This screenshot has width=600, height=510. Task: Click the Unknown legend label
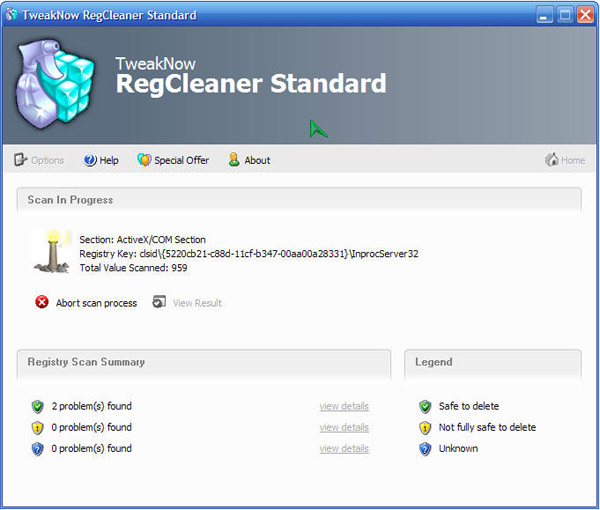click(x=458, y=448)
